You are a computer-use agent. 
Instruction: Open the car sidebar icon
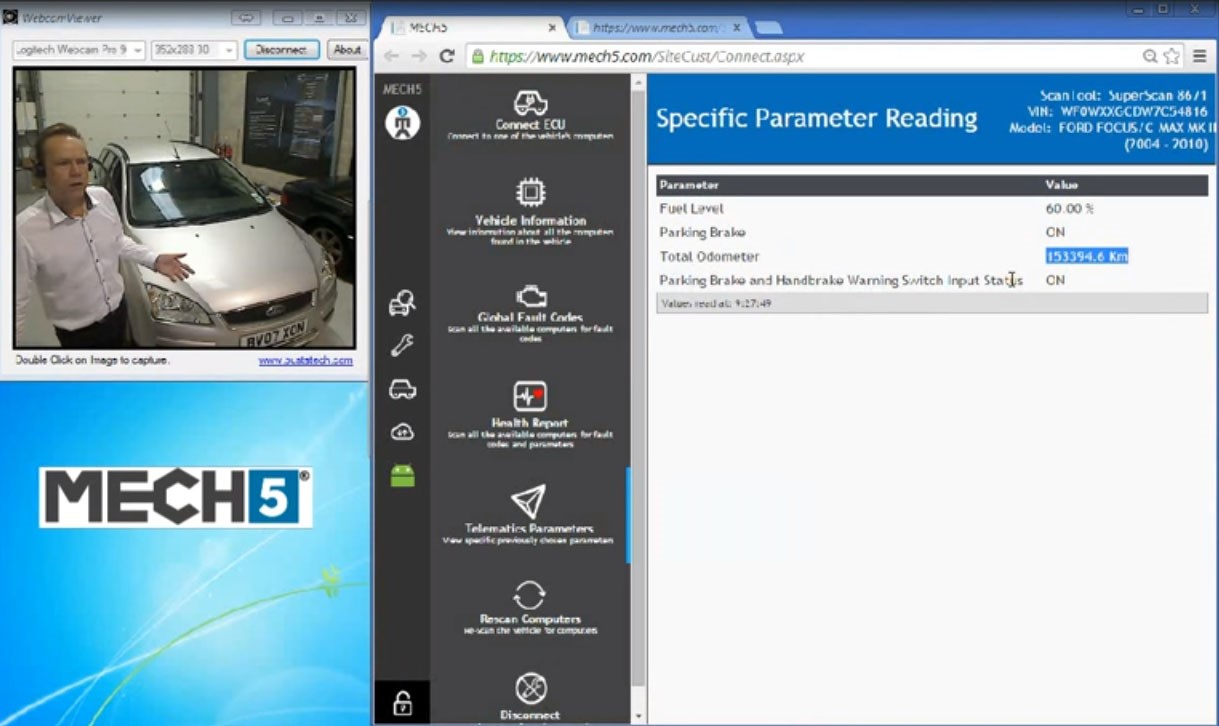pos(402,389)
